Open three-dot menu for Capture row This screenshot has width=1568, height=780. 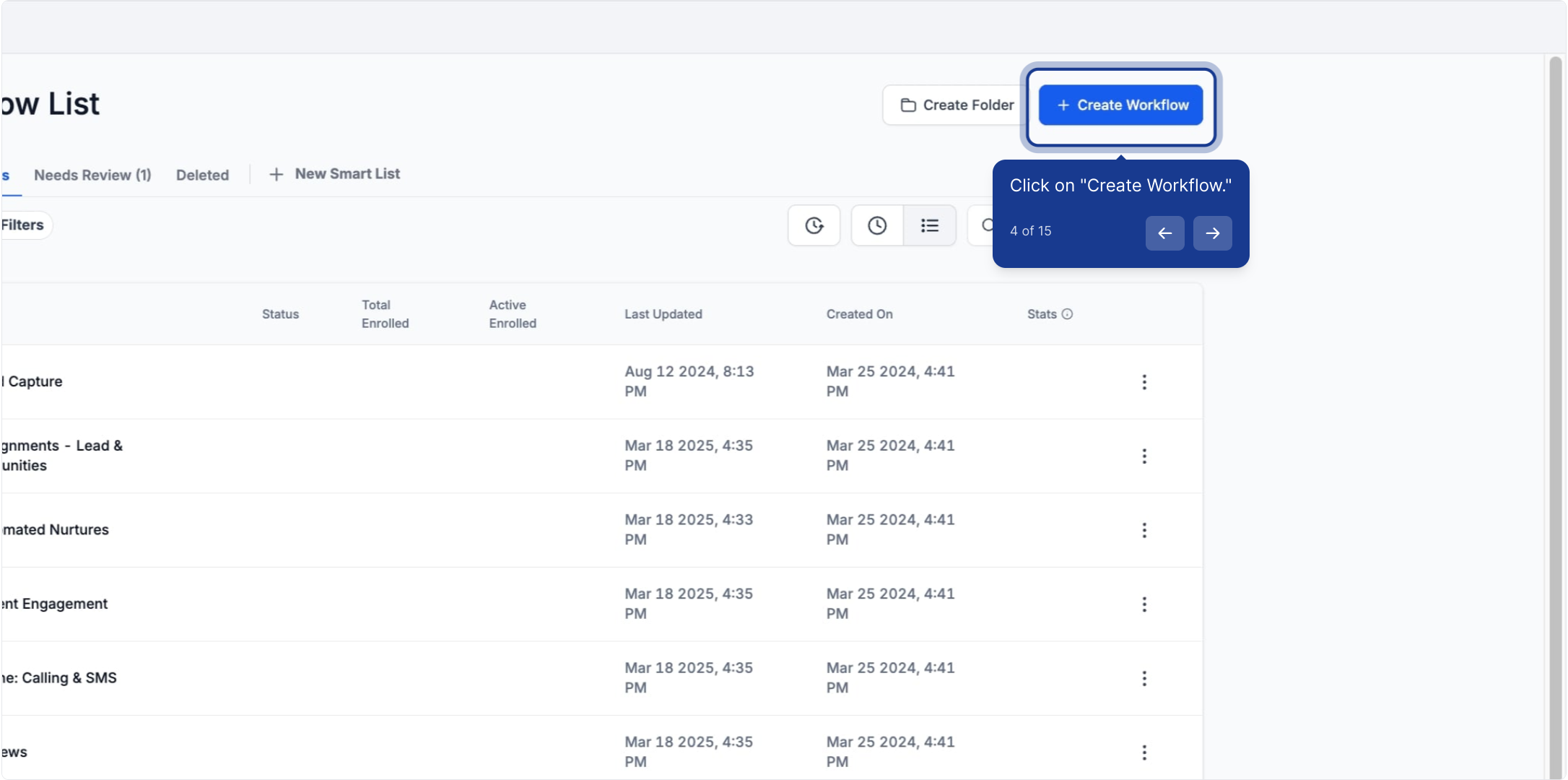(1144, 382)
